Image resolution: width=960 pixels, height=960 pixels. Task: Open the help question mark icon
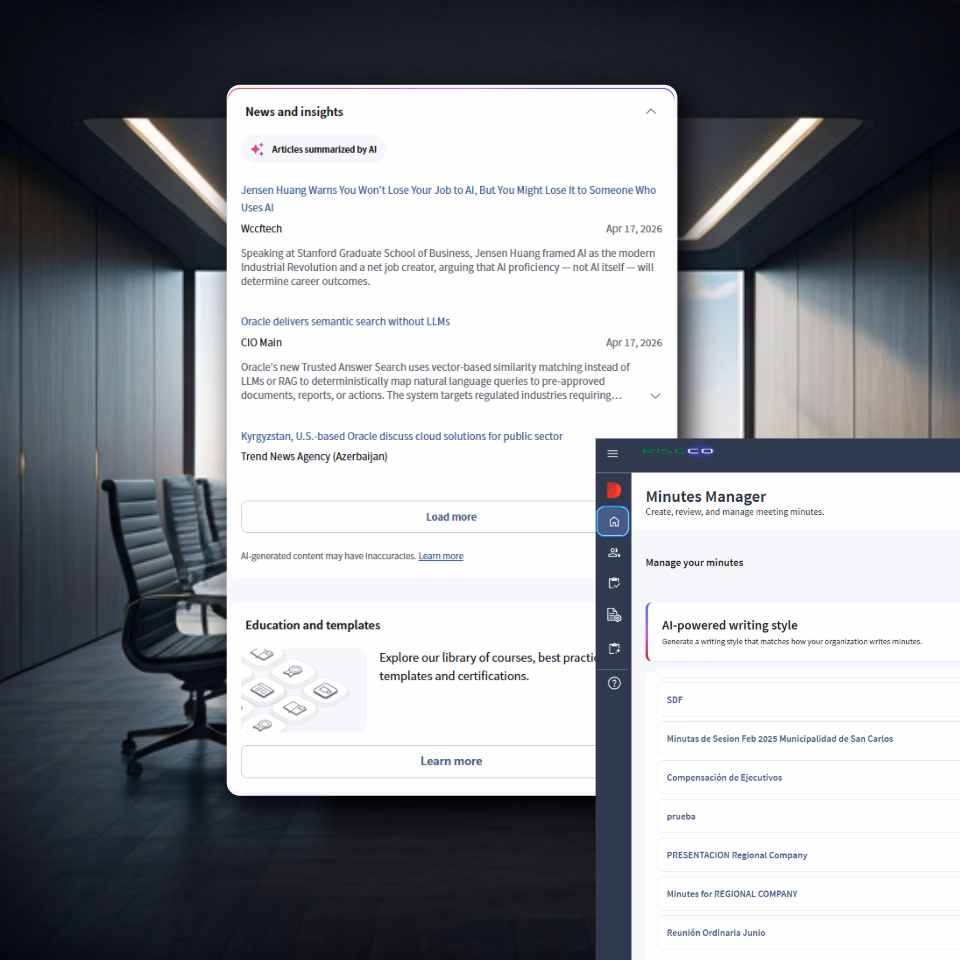point(614,683)
